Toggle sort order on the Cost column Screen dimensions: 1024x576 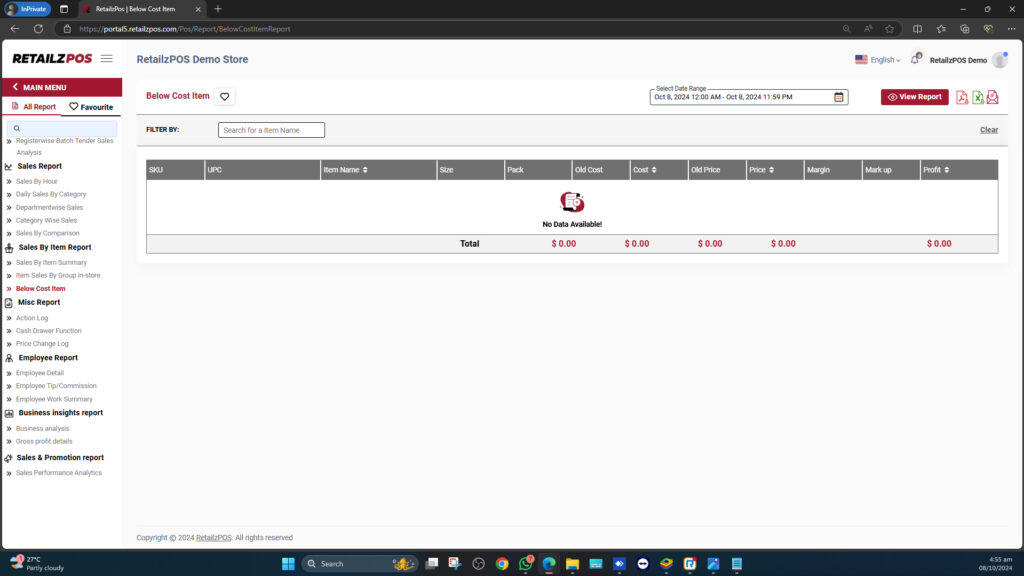(x=654, y=169)
